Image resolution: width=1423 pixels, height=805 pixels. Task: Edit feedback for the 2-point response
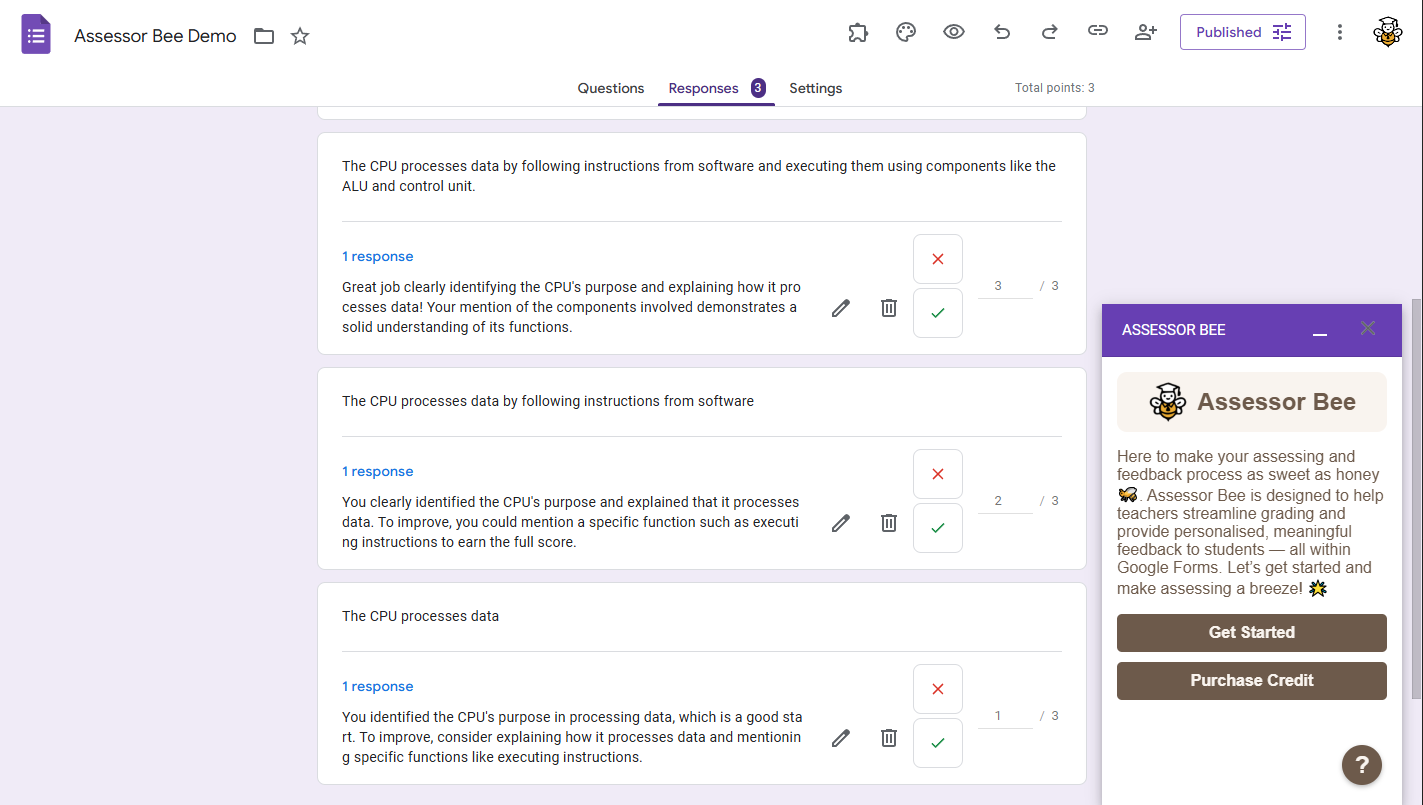[841, 523]
